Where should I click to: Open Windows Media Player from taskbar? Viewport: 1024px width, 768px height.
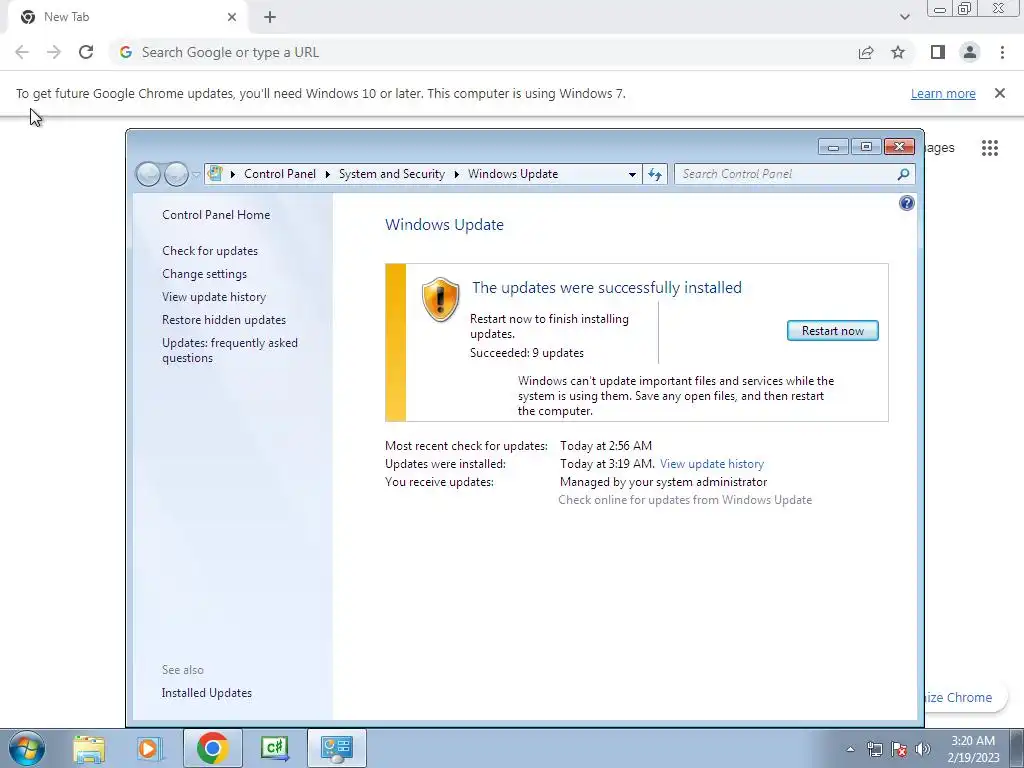point(150,748)
